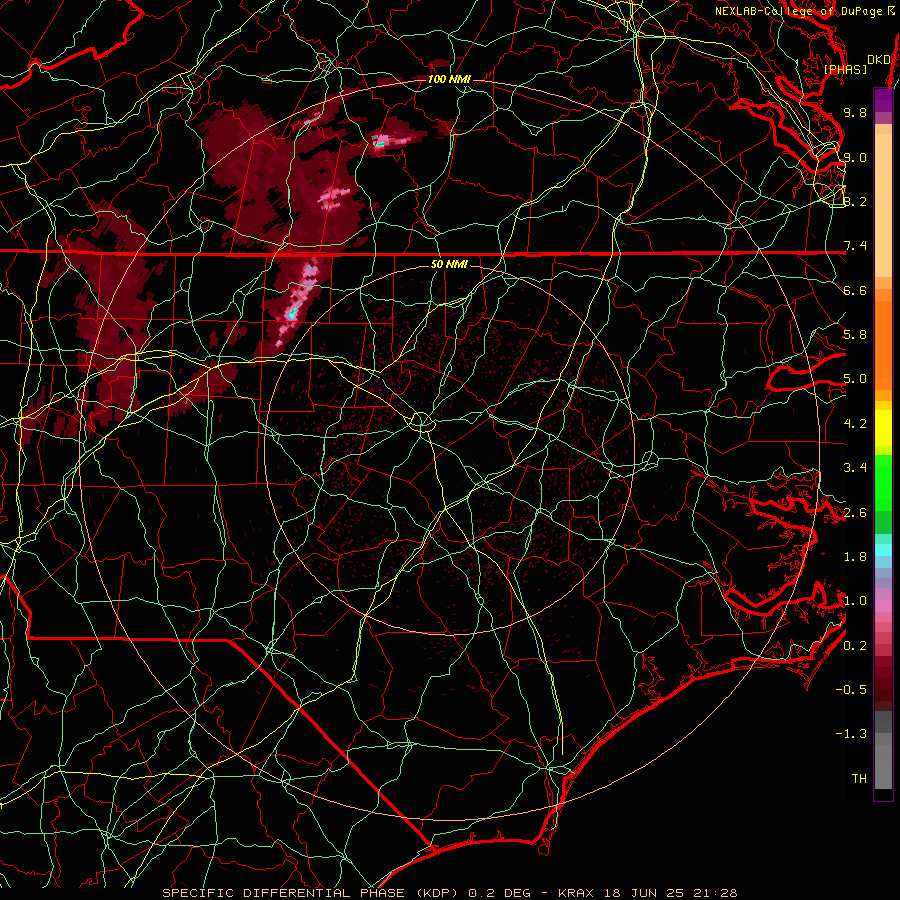The width and height of the screenshot is (900, 900).
Task: Click the 1.0 scale label
Action: [x=855, y=601]
